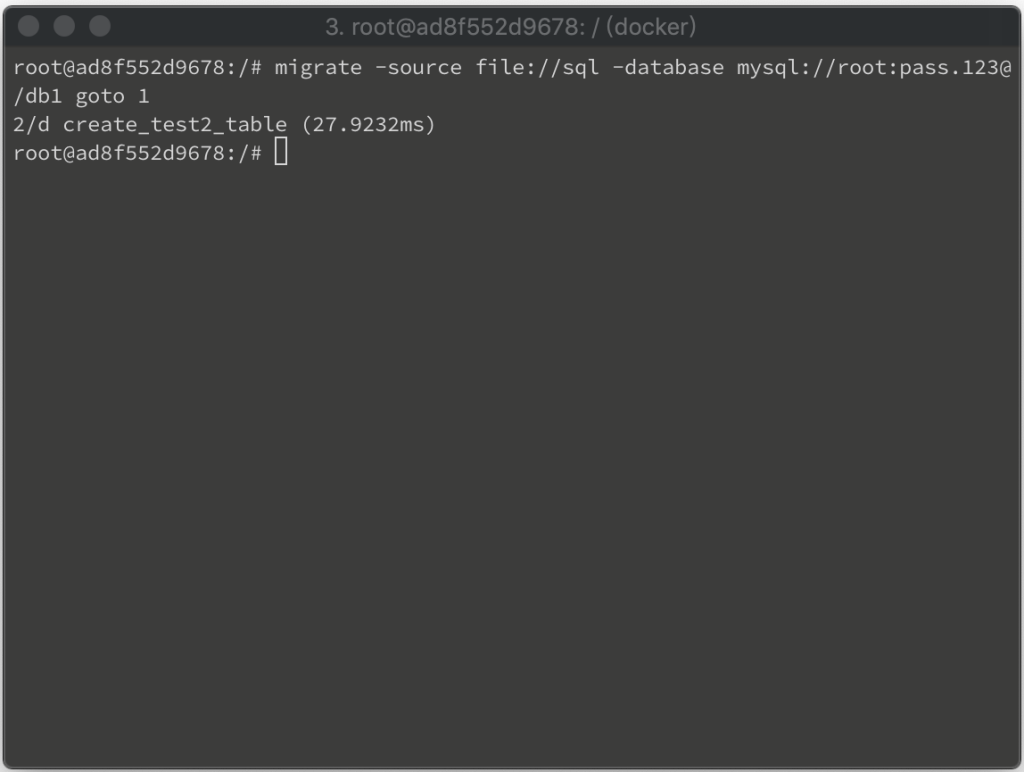Click the -source flag in the command

tap(418, 67)
